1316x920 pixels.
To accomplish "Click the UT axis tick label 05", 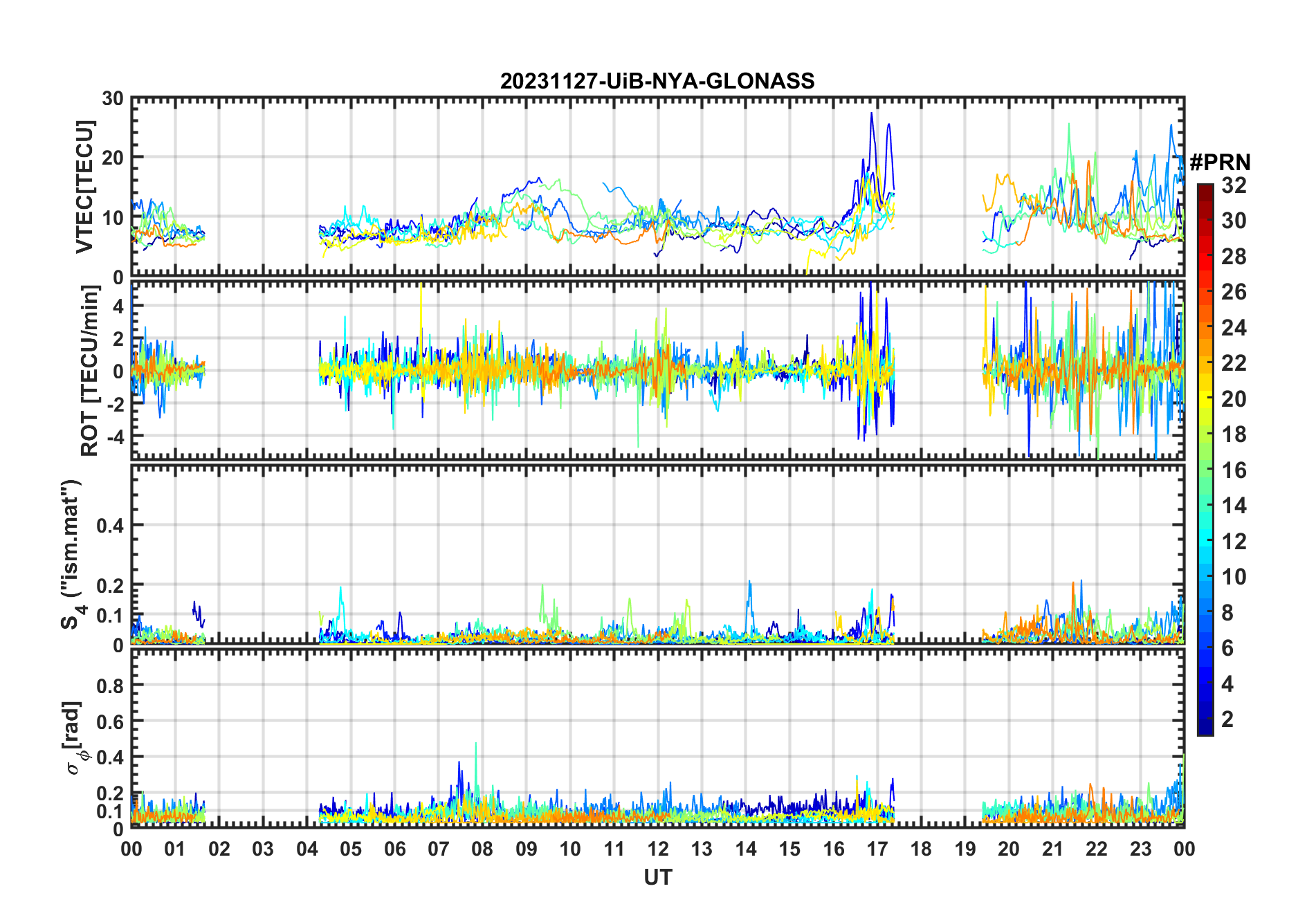I will coord(351,849).
